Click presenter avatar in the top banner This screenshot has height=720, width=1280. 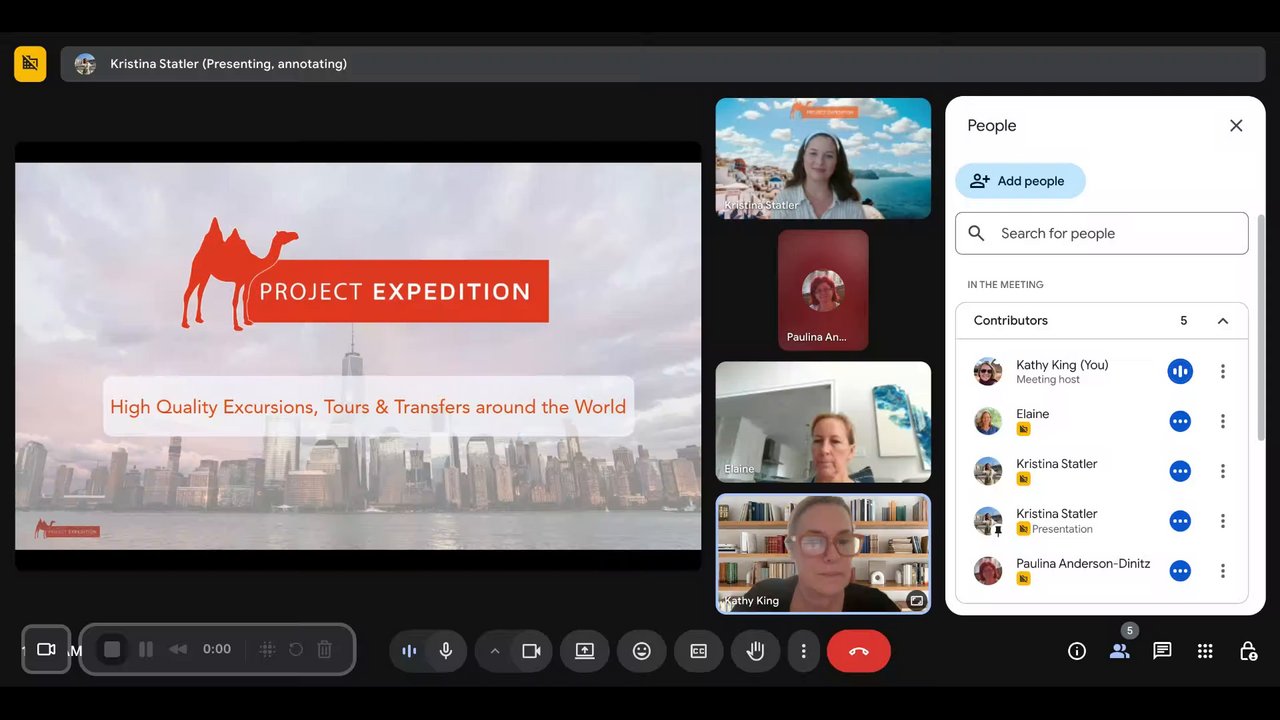pos(85,64)
